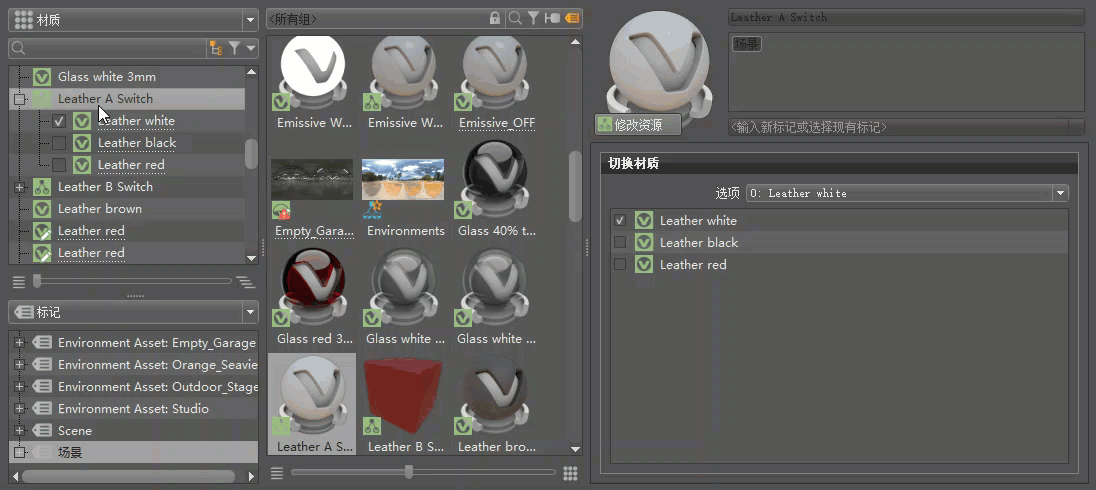
Task: Click the orange tag icon above thumbnails
Action: [x=572, y=18]
